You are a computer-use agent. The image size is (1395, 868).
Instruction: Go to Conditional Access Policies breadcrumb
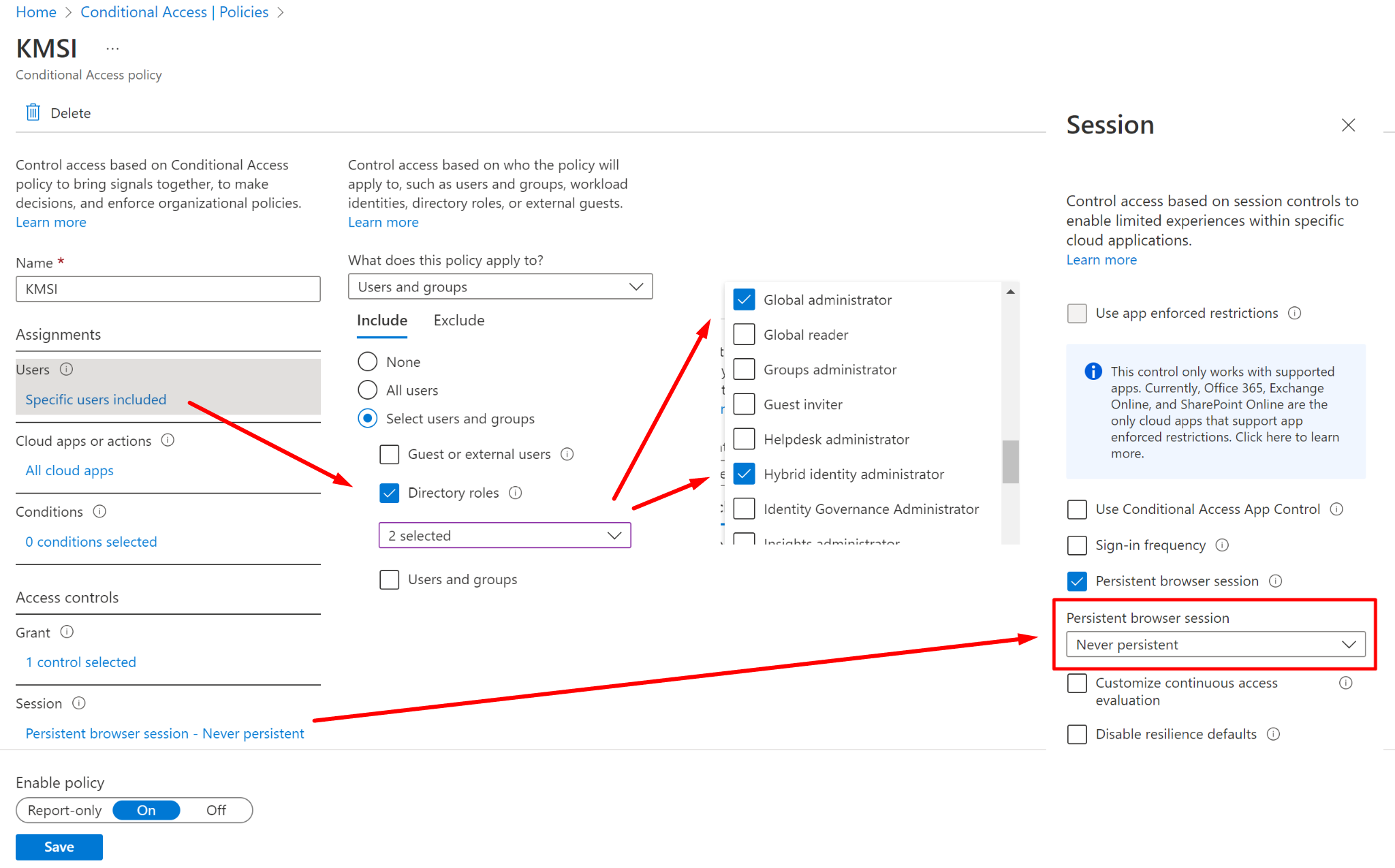[x=174, y=12]
